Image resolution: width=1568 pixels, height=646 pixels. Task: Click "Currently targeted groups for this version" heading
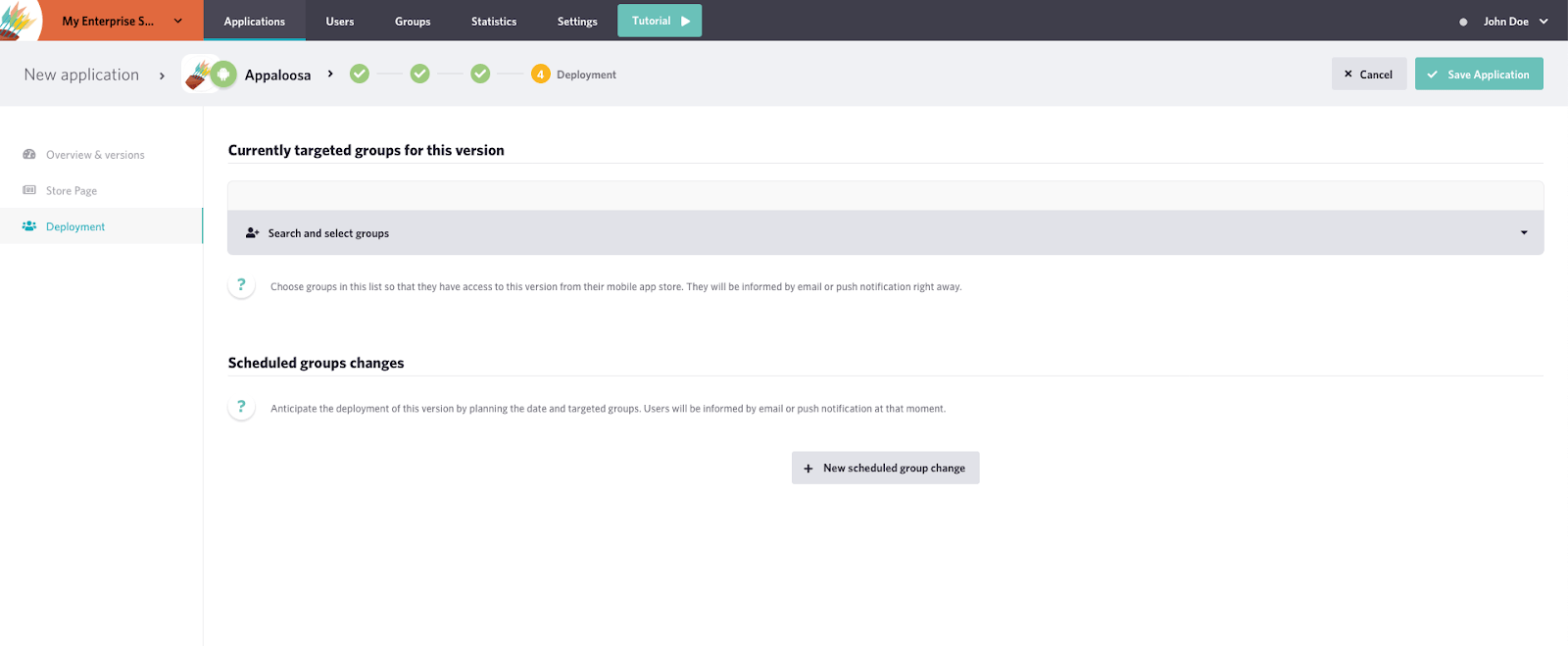pos(366,150)
